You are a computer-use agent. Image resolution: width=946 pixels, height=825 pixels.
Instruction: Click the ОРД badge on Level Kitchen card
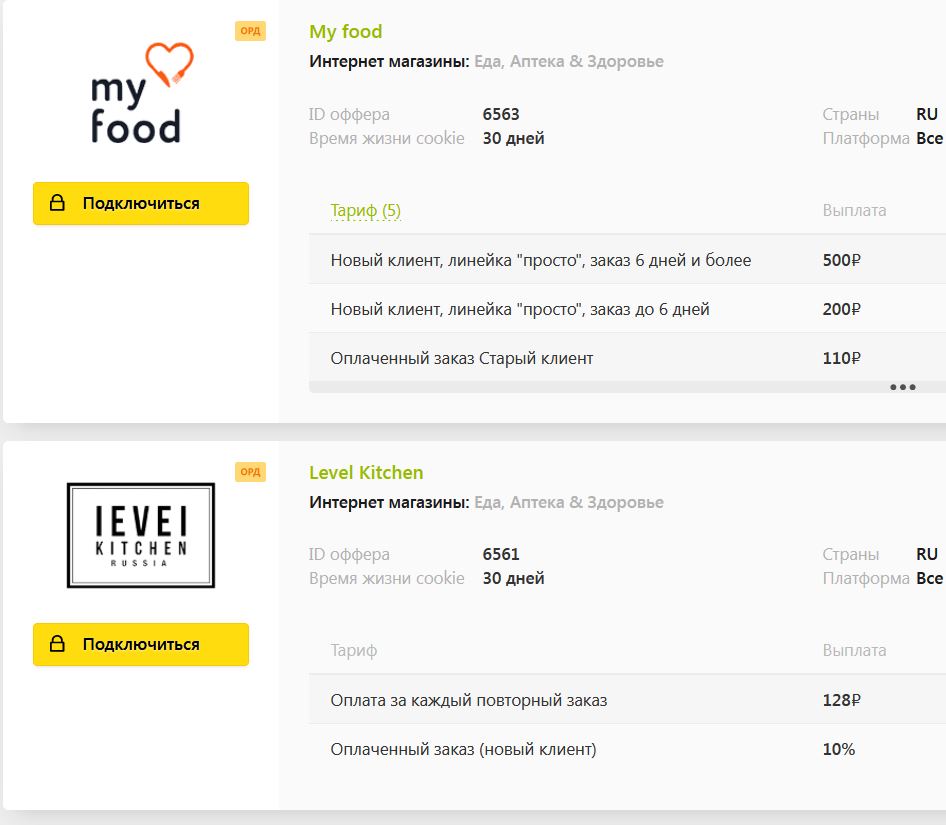click(x=250, y=472)
